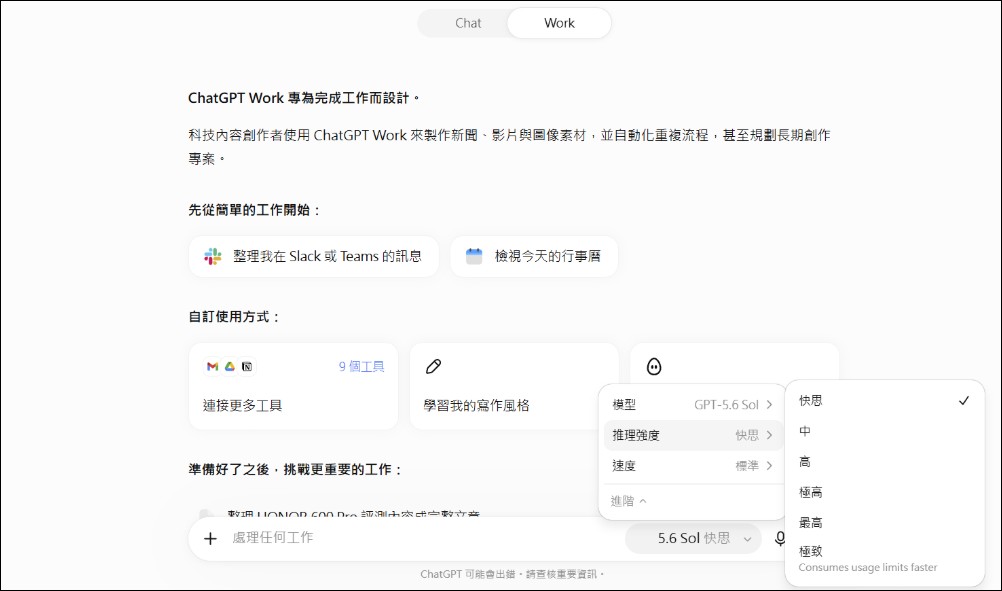Open the 模型 GPT-5.6 Sol submenu
The height and width of the screenshot is (591, 1002).
693,404
